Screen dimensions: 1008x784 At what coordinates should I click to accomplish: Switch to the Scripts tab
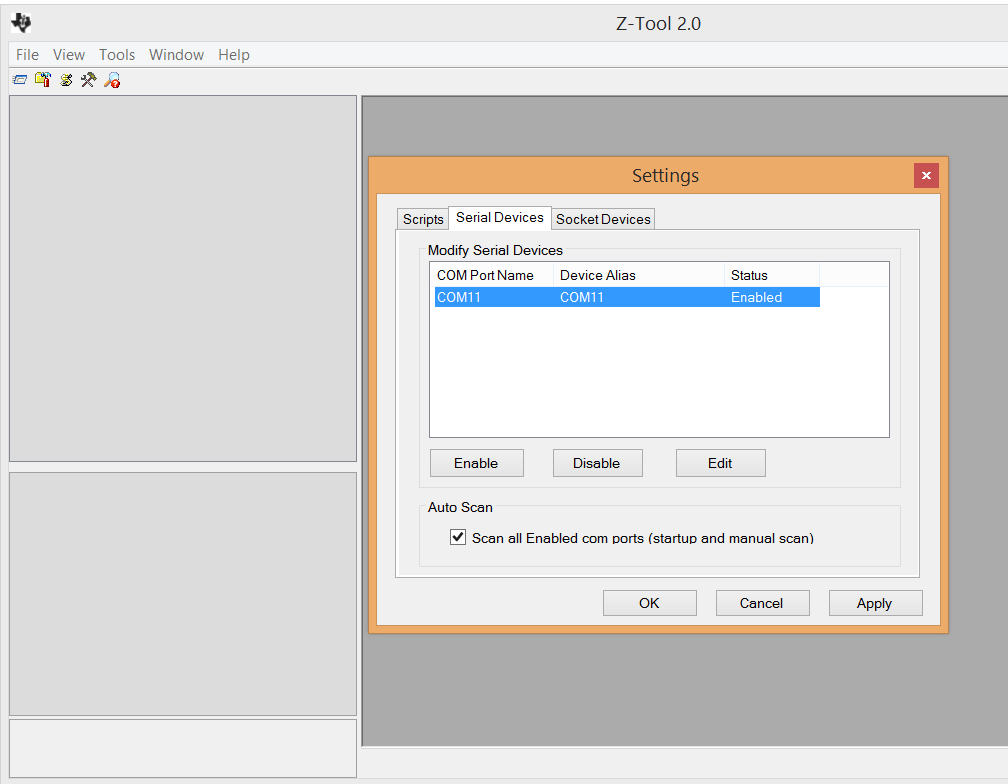(423, 219)
